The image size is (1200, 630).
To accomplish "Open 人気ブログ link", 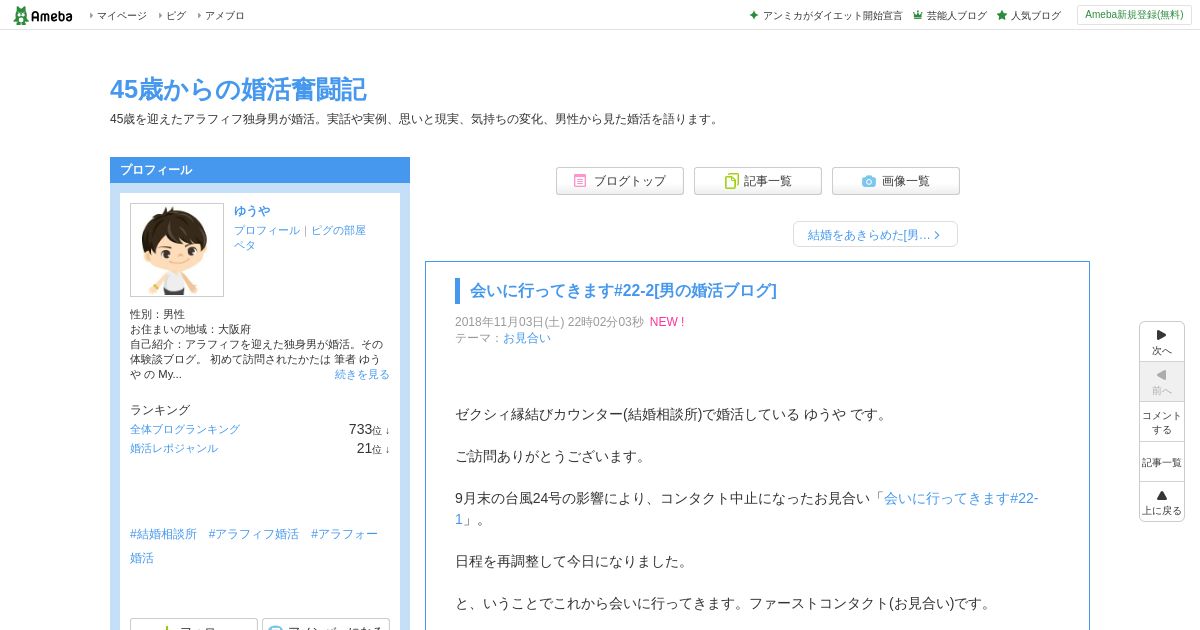I will pos(1035,16).
